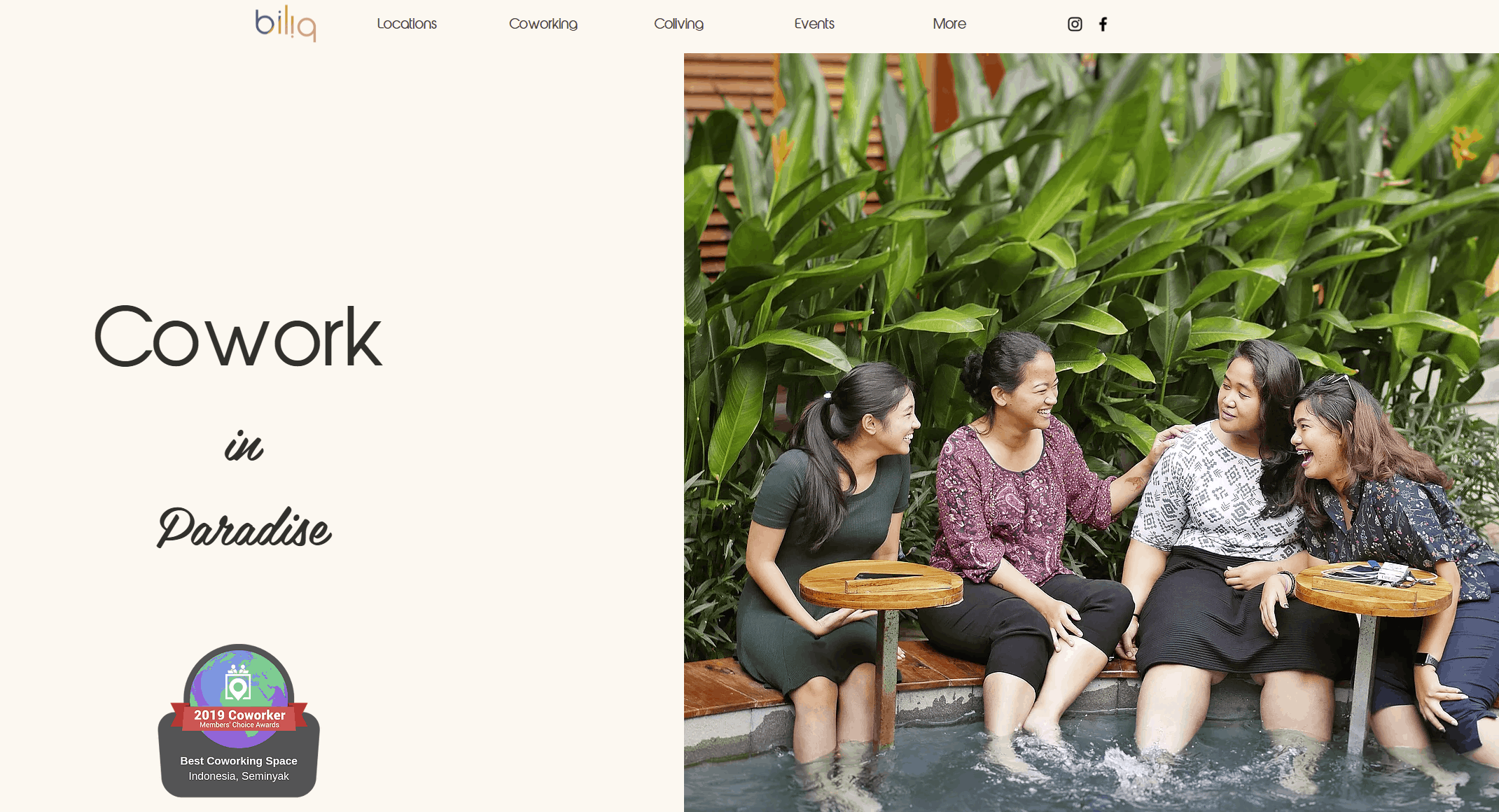1499x812 pixels.
Task: Open the Locations menu item
Action: 407,24
